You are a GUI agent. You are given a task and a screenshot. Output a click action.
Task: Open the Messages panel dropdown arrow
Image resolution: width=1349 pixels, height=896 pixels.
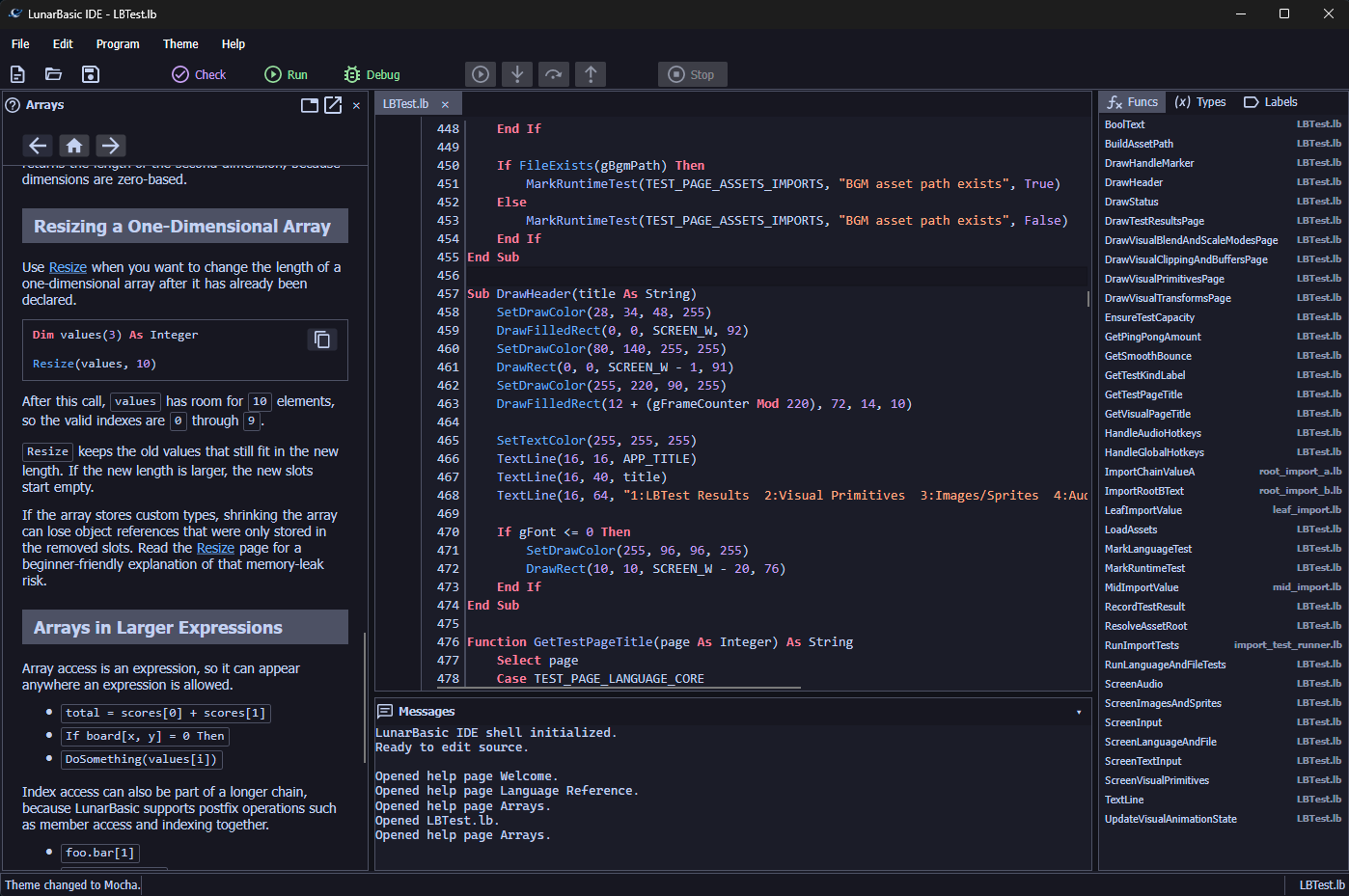point(1080,711)
